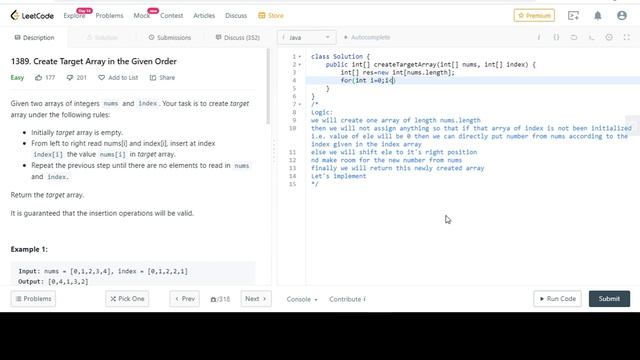Click line number 10 in gutter
This screenshot has width=640, height=360.
tap(293, 128)
